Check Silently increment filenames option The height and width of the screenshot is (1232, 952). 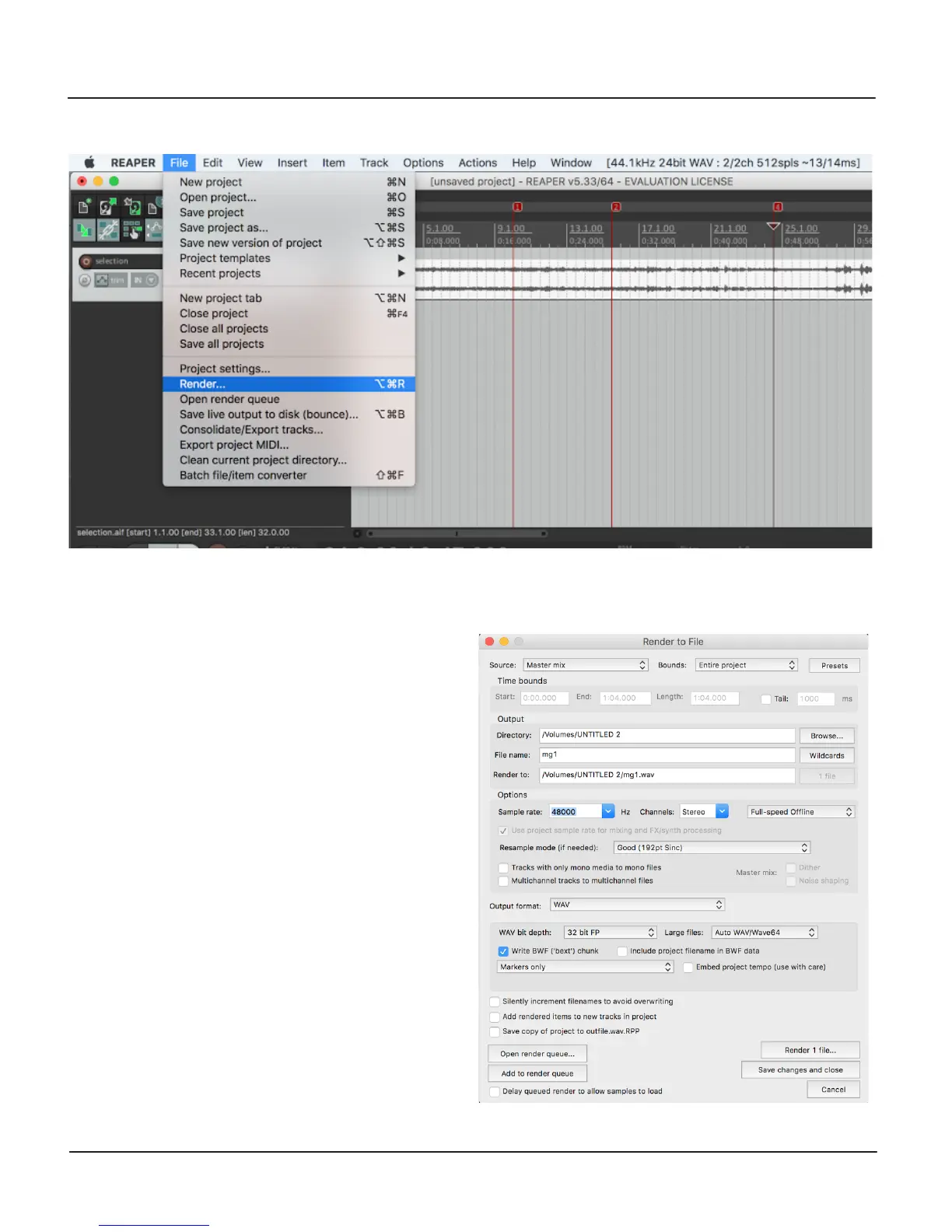[x=495, y=1002]
